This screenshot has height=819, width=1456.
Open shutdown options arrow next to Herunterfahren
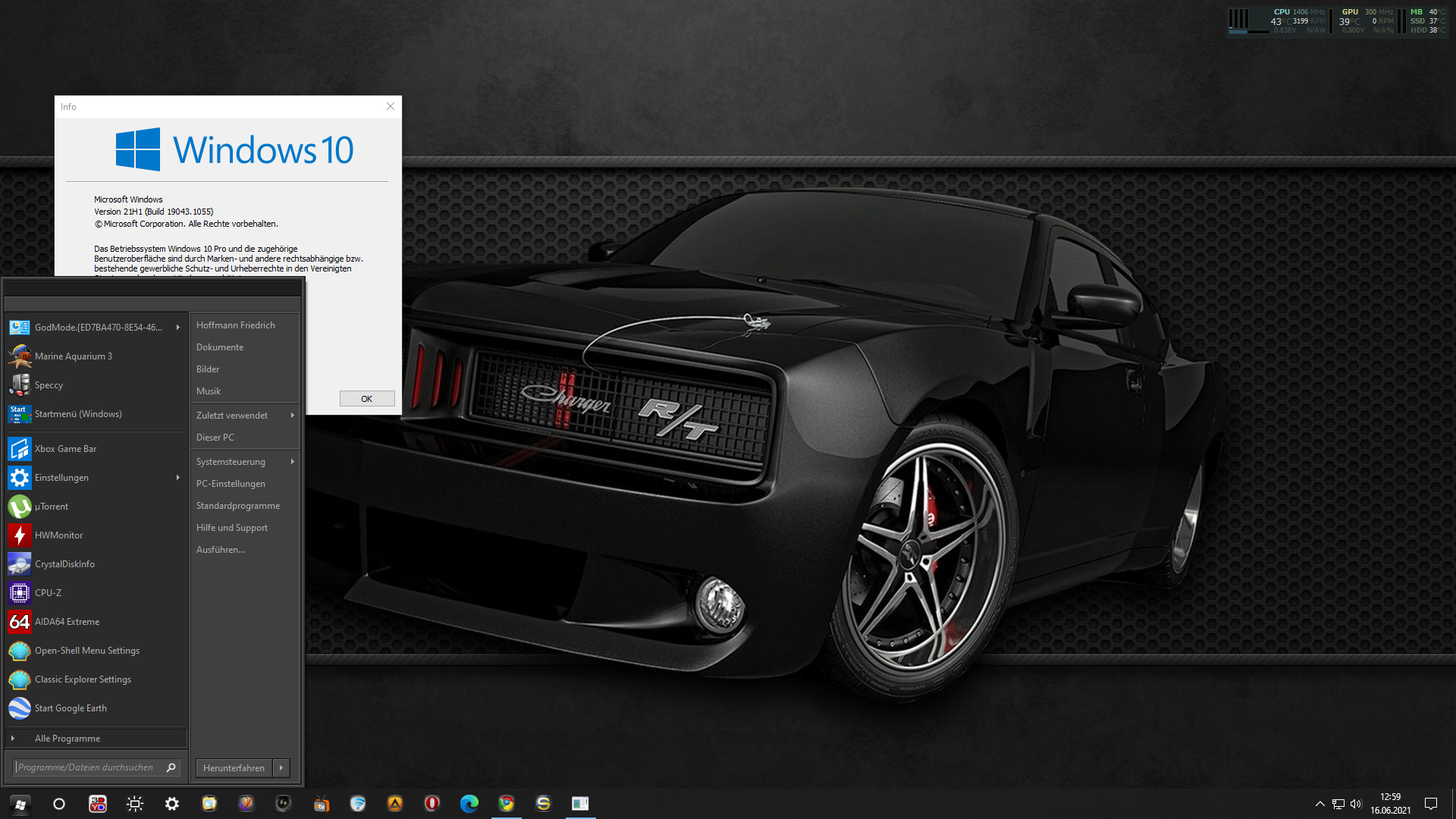[x=281, y=768]
